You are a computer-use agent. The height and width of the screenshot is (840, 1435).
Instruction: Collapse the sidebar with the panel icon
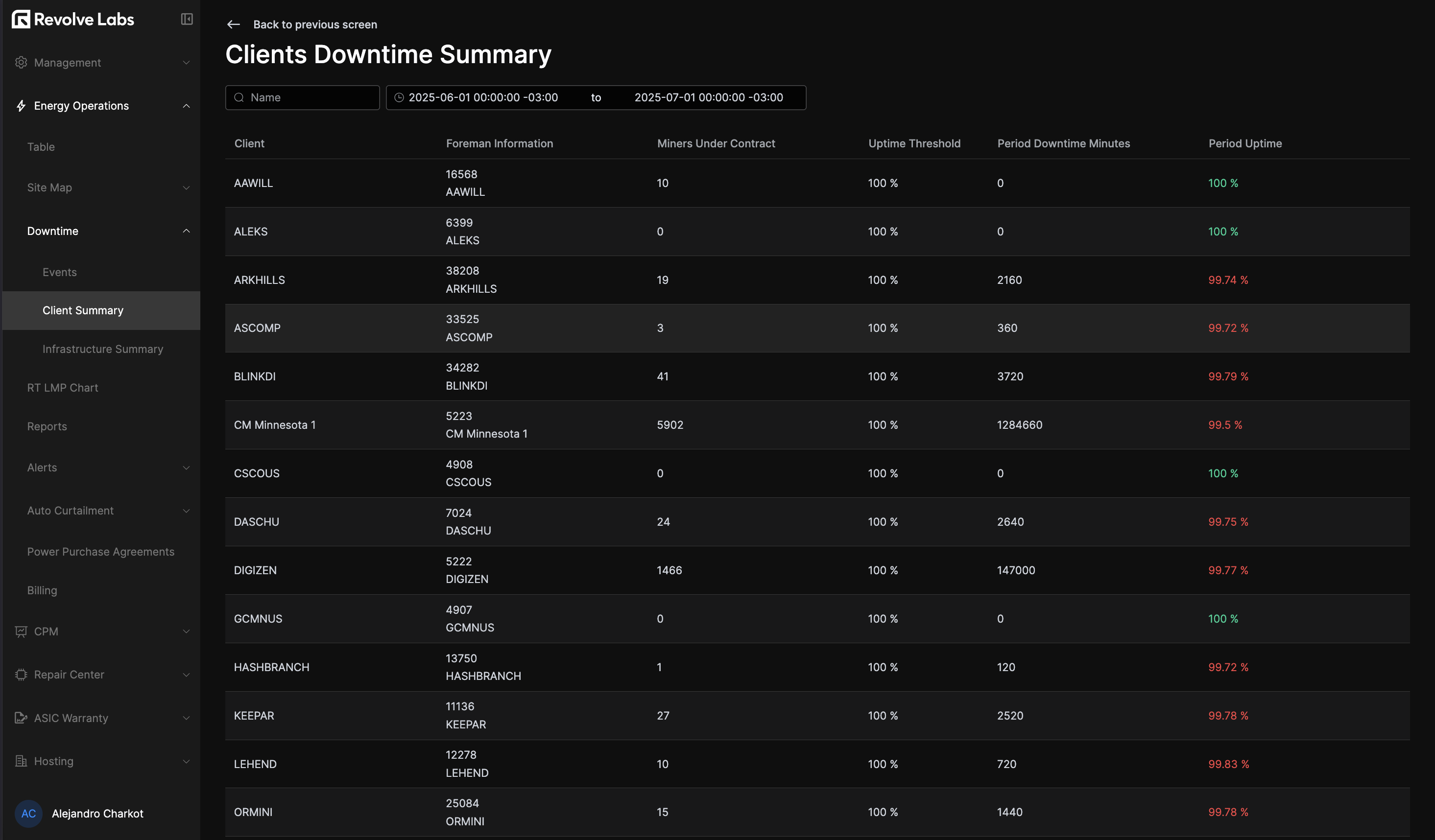point(187,19)
